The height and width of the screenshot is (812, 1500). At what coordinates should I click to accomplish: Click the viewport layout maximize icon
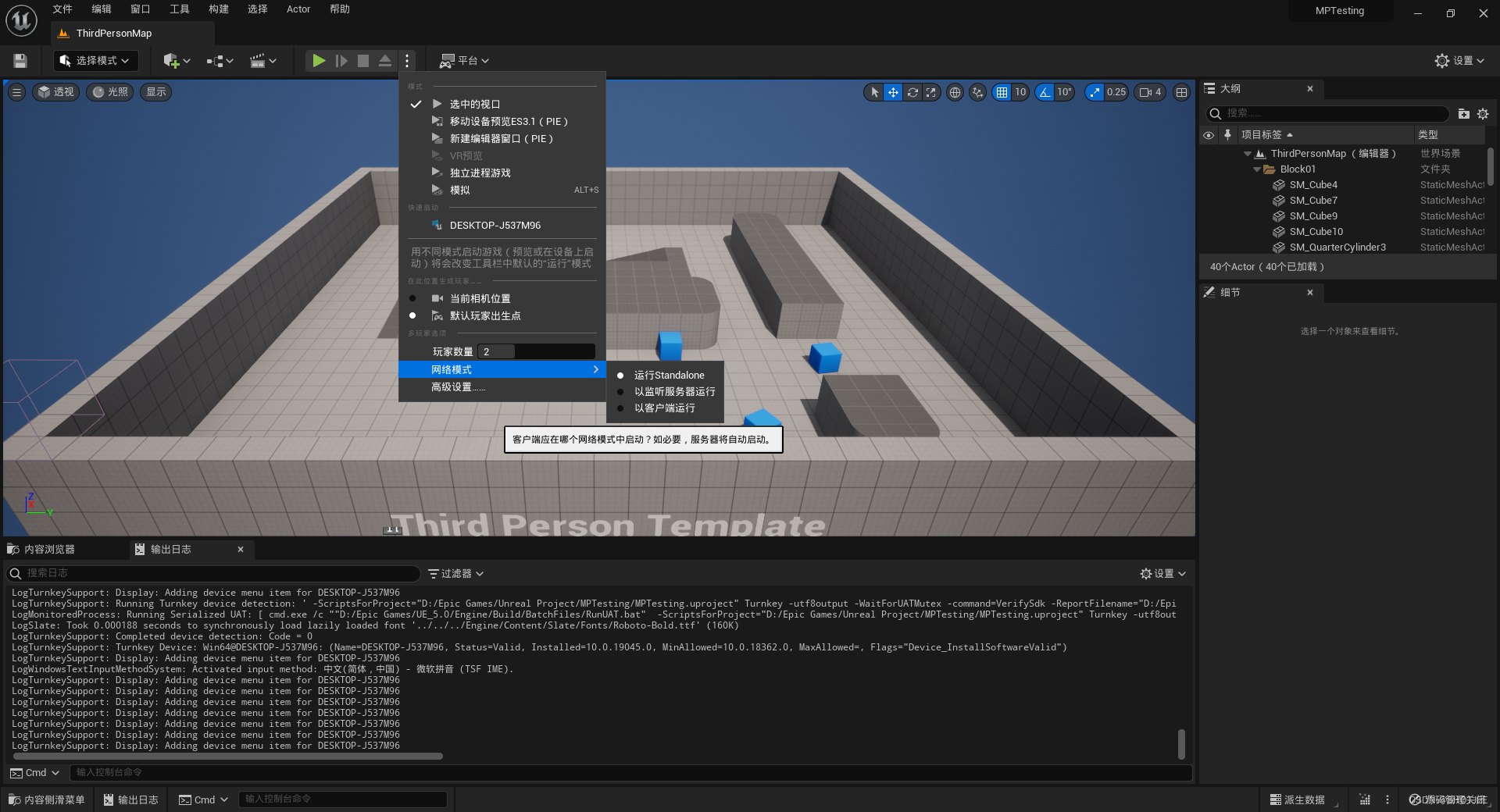[x=1181, y=92]
